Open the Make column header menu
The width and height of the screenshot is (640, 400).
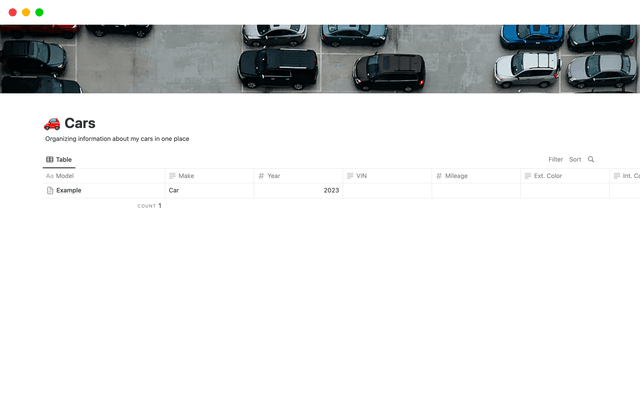186,176
